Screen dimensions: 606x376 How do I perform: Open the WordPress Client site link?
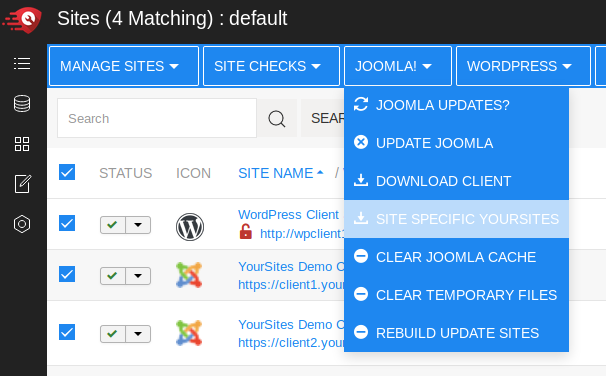288,214
